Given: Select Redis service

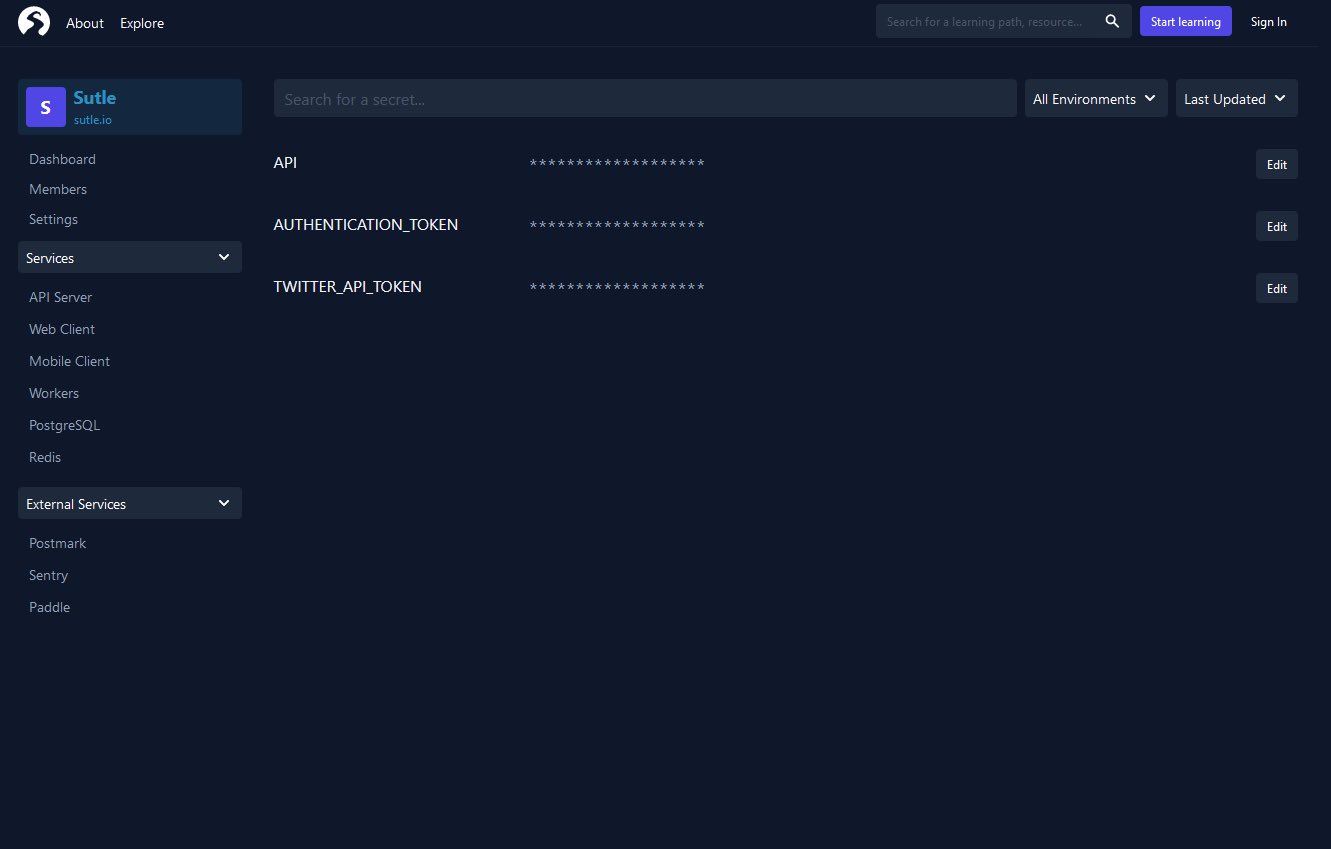Looking at the screenshot, I should tap(45, 457).
